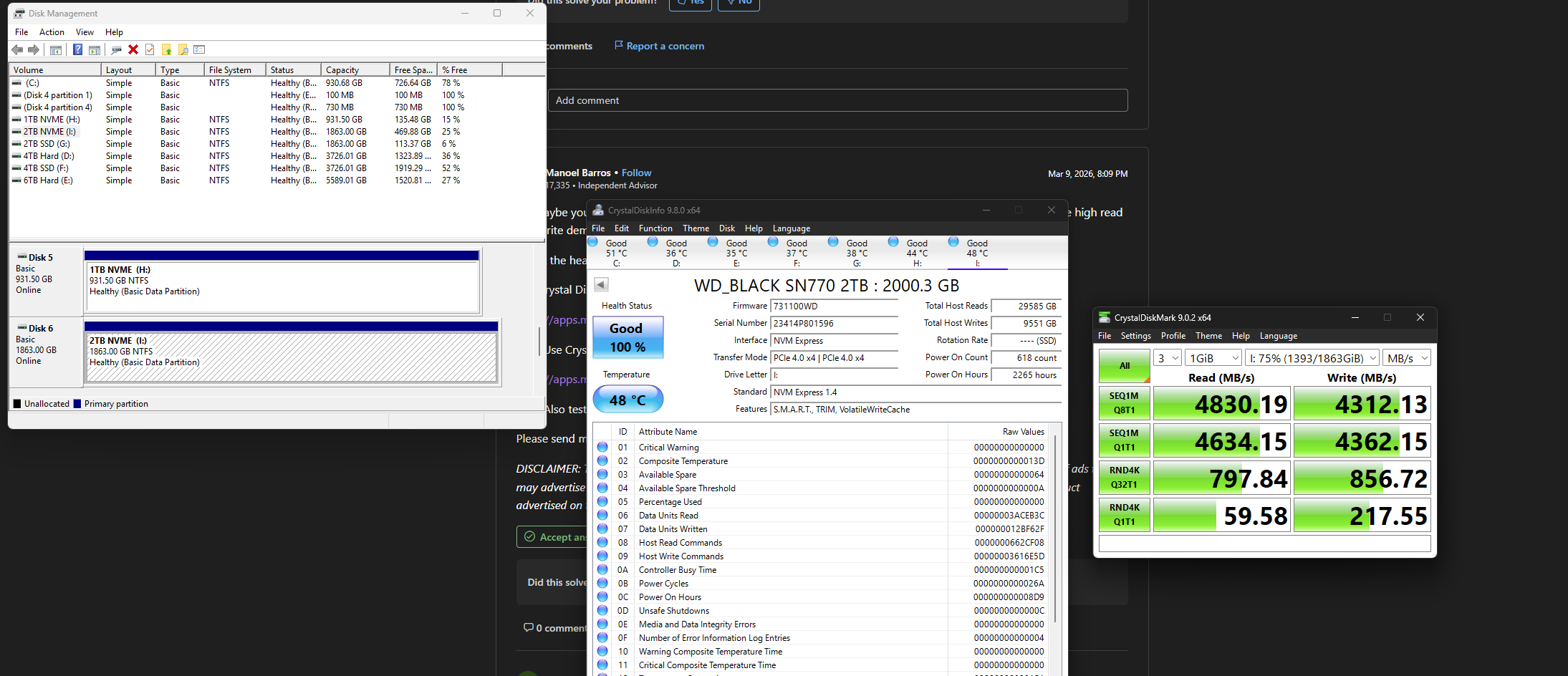The width and height of the screenshot is (1568, 676).
Task: Click status circle for Power Cycles attribute
Action: pos(602,583)
